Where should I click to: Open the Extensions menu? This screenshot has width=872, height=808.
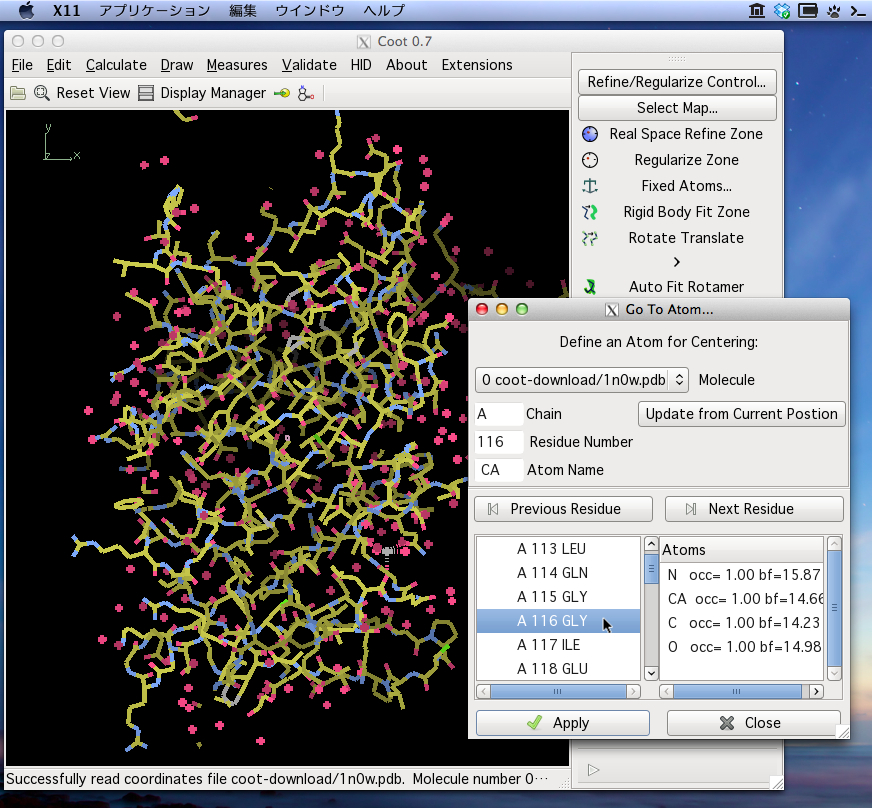(x=477, y=65)
